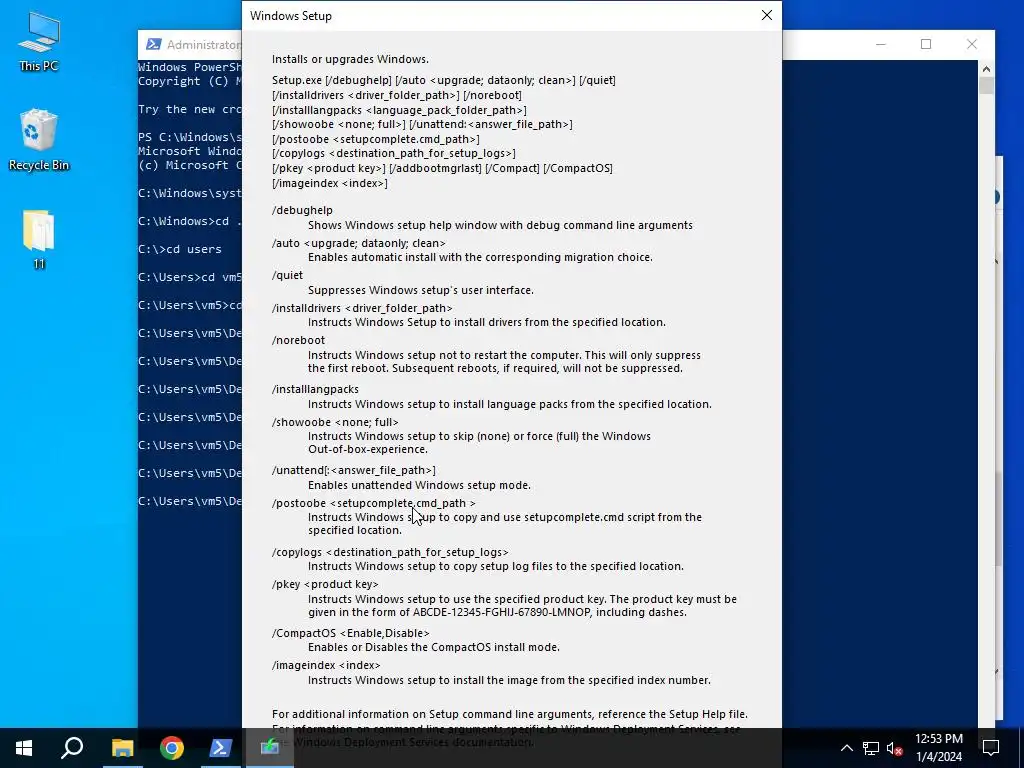Close the Windows Setup help dialog
Image resolution: width=1024 pixels, height=768 pixels.
(767, 15)
